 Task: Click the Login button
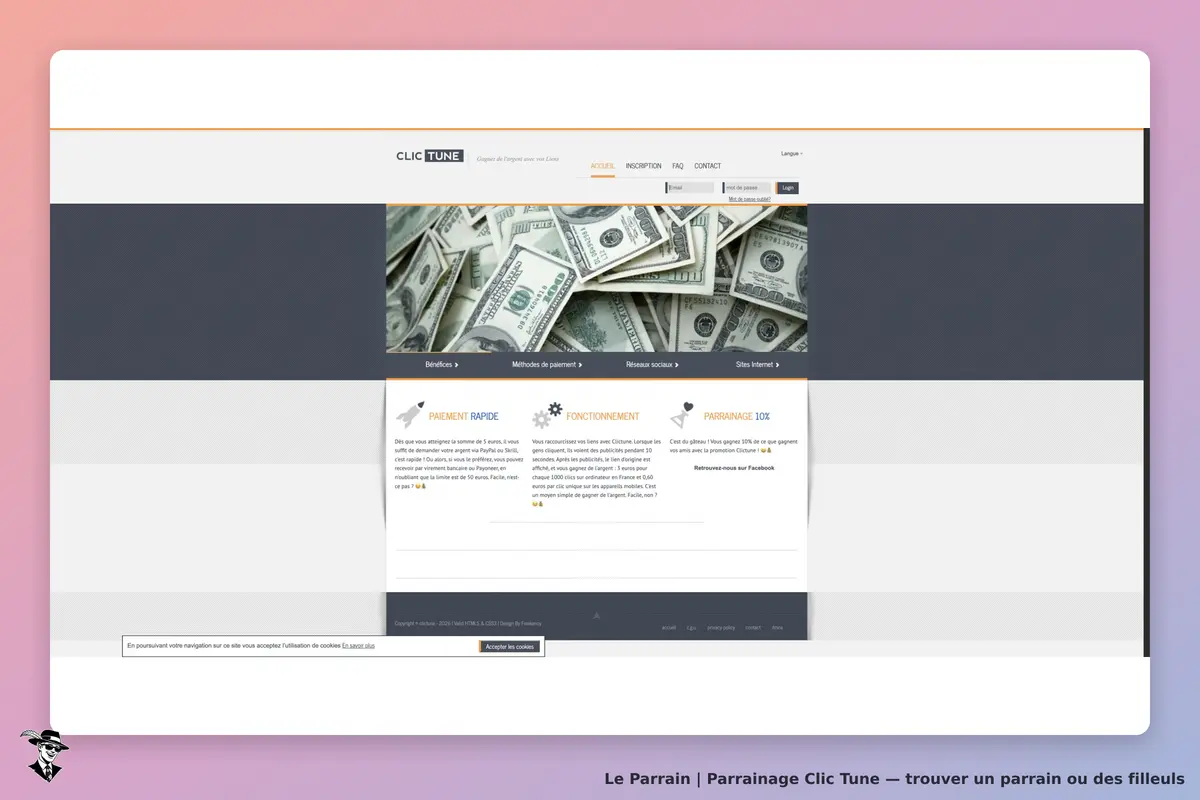(788, 188)
